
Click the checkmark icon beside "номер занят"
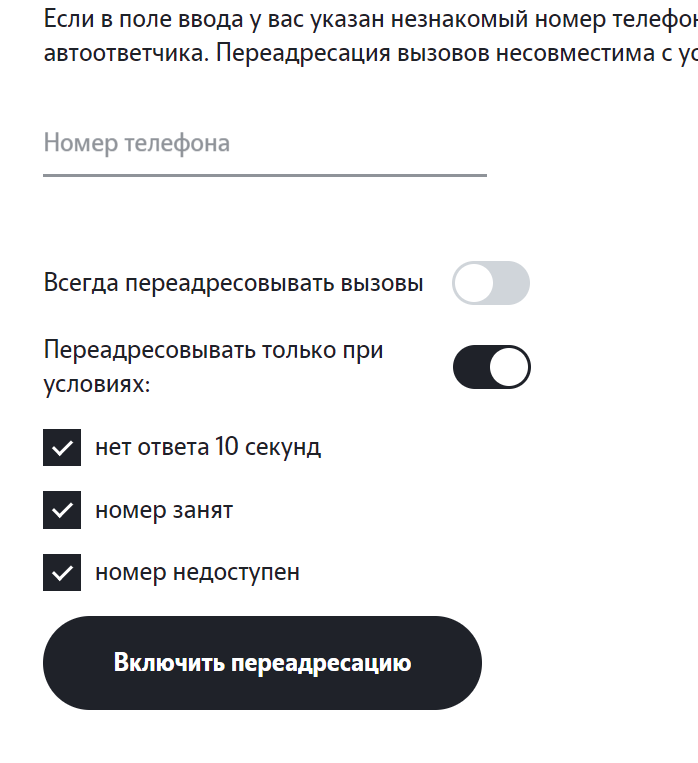point(62,510)
